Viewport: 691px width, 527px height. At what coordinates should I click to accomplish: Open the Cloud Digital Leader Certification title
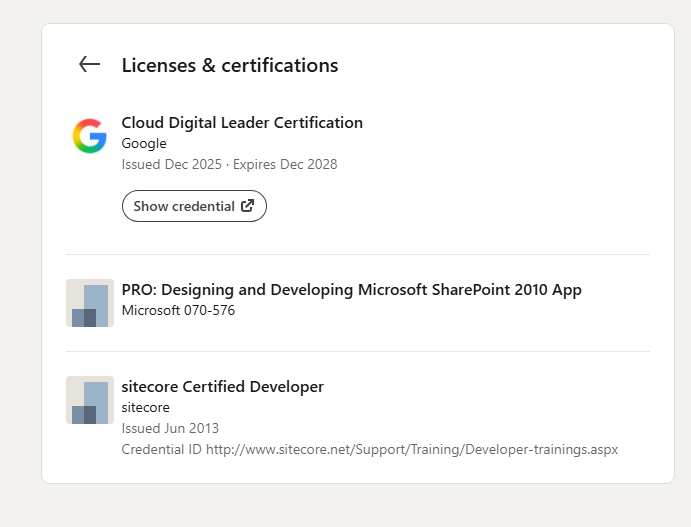click(242, 122)
